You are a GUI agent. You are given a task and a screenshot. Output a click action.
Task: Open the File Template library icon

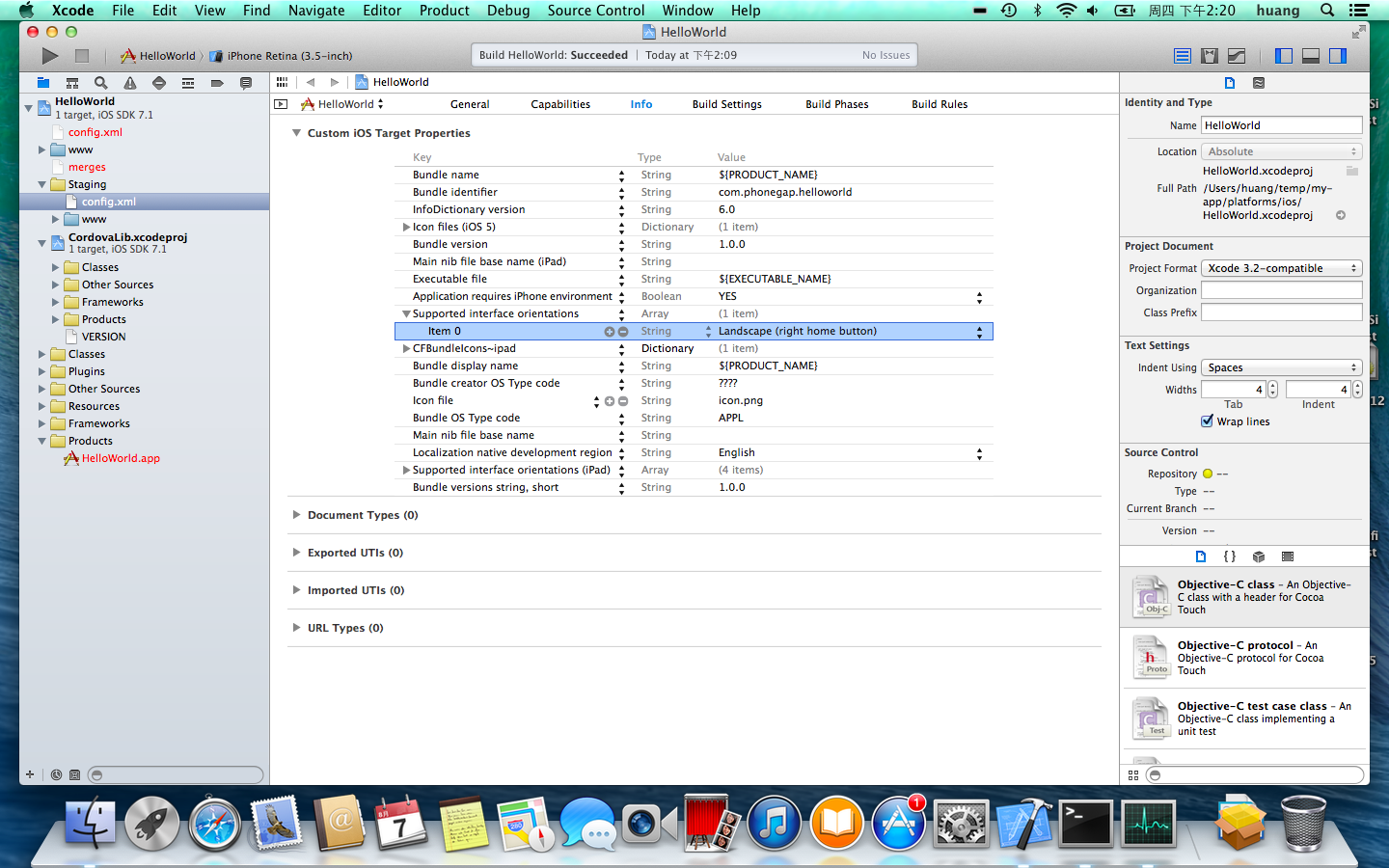pyautogui.click(x=1201, y=556)
